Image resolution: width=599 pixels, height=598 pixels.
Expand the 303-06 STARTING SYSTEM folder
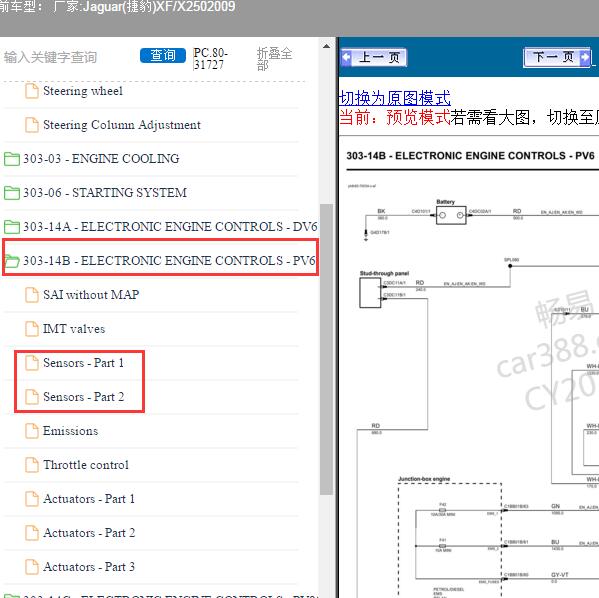pos(12,193)
